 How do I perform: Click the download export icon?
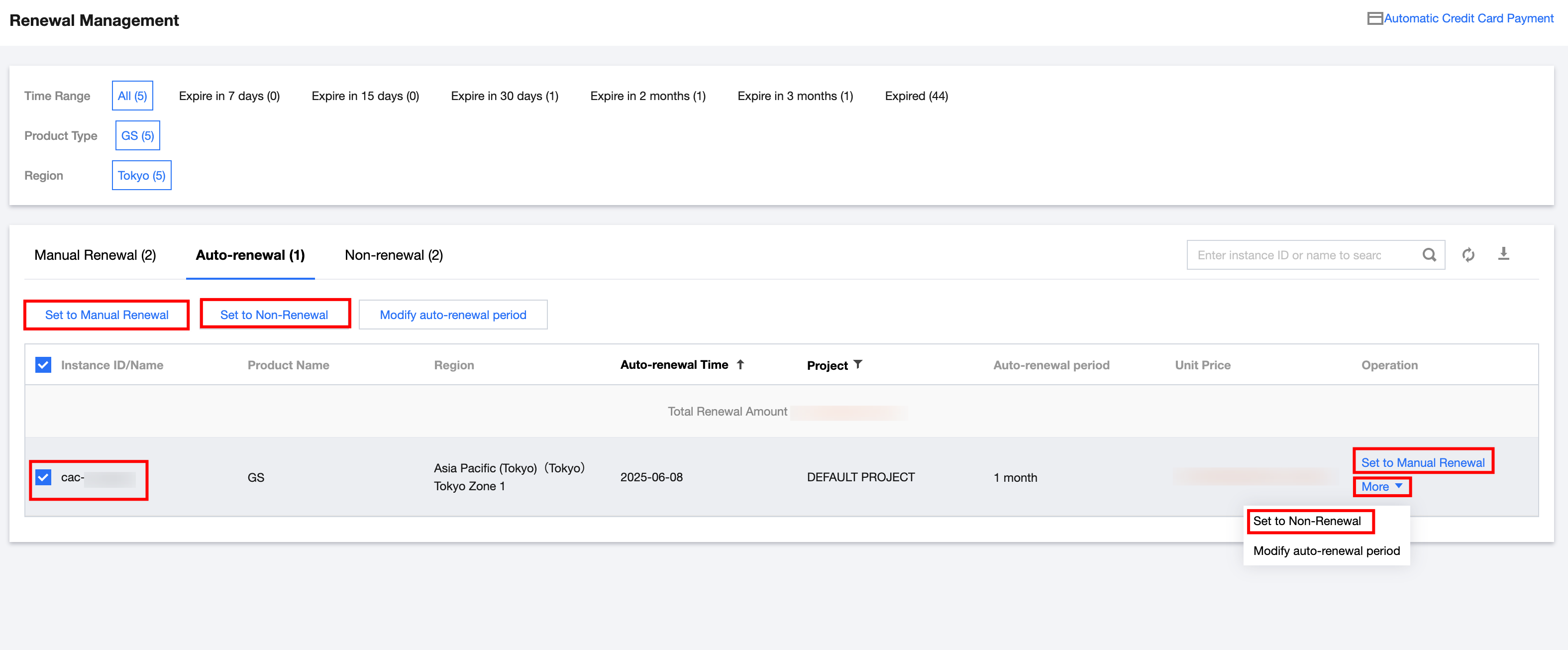click(1503, 254)
